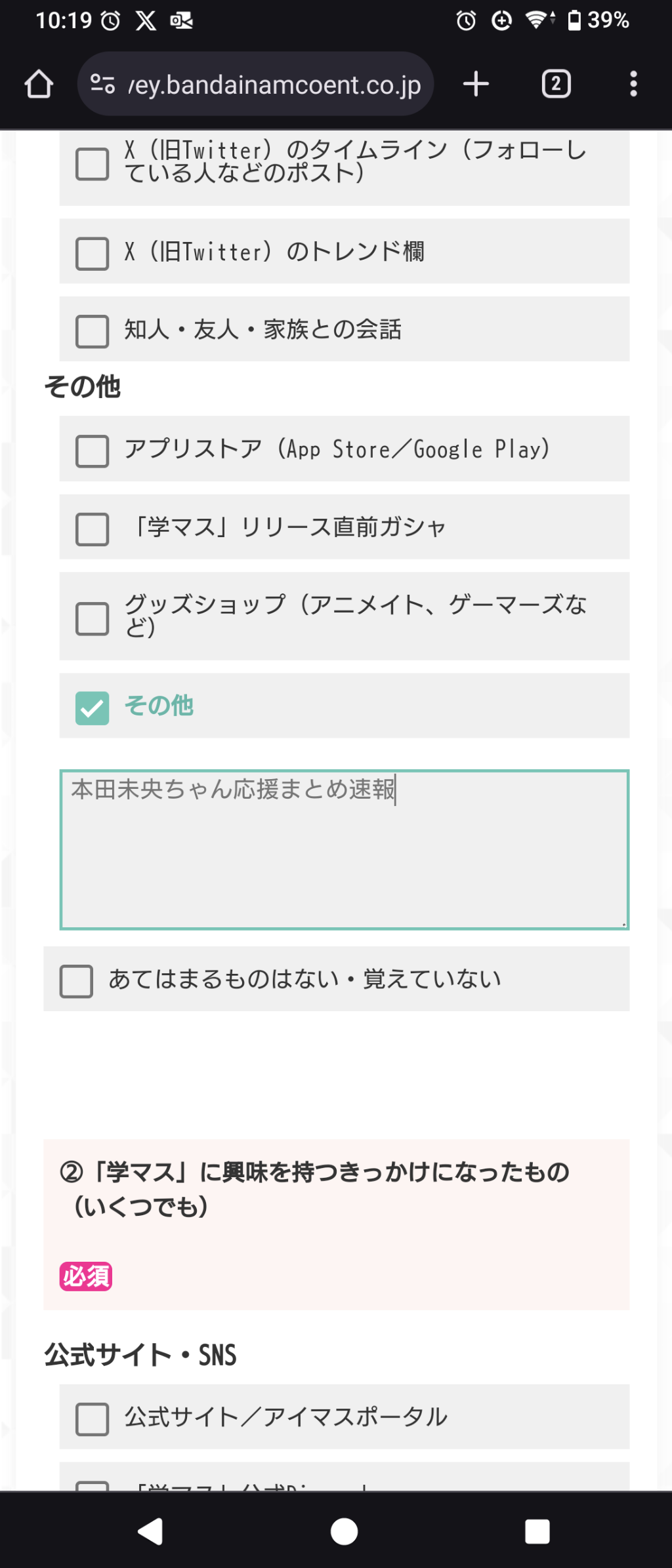The height and width of the screenshot is (1568, 672).
Task: Check 「学マス」リリース直前ガシャ checkbox
Action: click(x=93, y=529)
